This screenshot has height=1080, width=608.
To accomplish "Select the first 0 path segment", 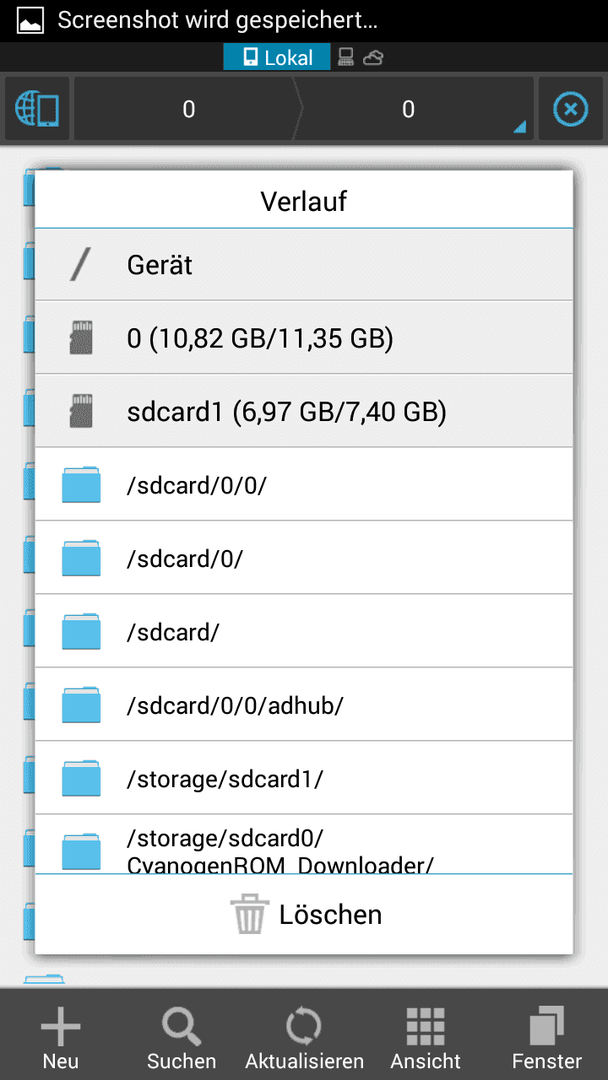I will [x=189, y=109].
